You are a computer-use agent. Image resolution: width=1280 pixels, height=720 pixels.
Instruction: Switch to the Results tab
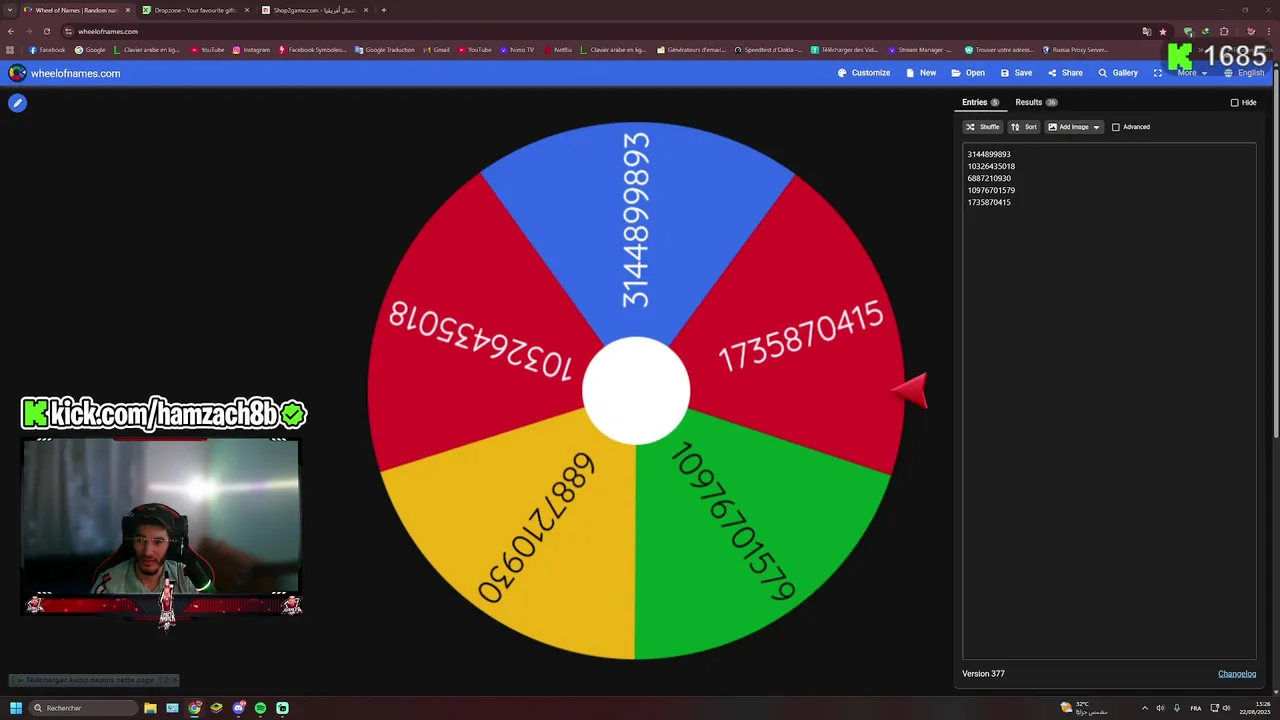(x=1036, y=102)
